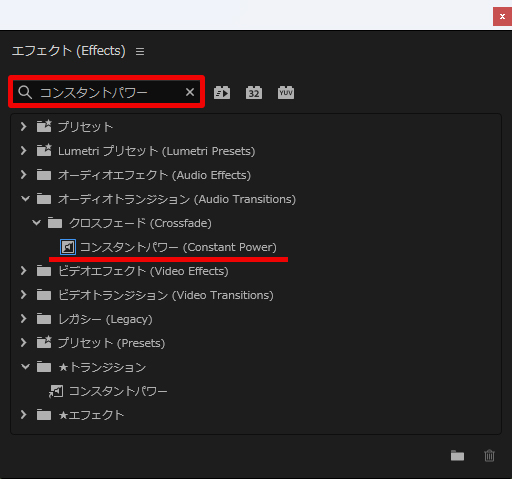
Task: Click the trash delete custom items icon
Action: [x=489, y=455]
